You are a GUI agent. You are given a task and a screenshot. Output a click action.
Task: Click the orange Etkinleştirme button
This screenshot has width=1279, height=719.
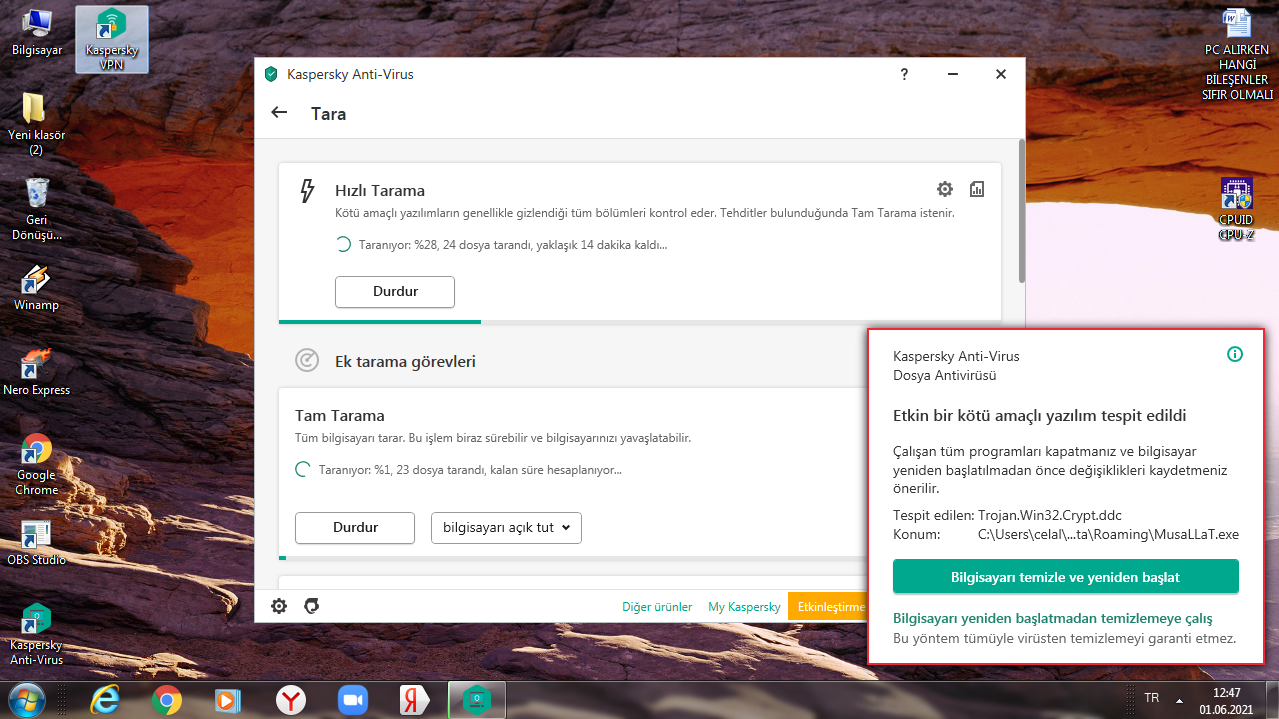point(827,607)
